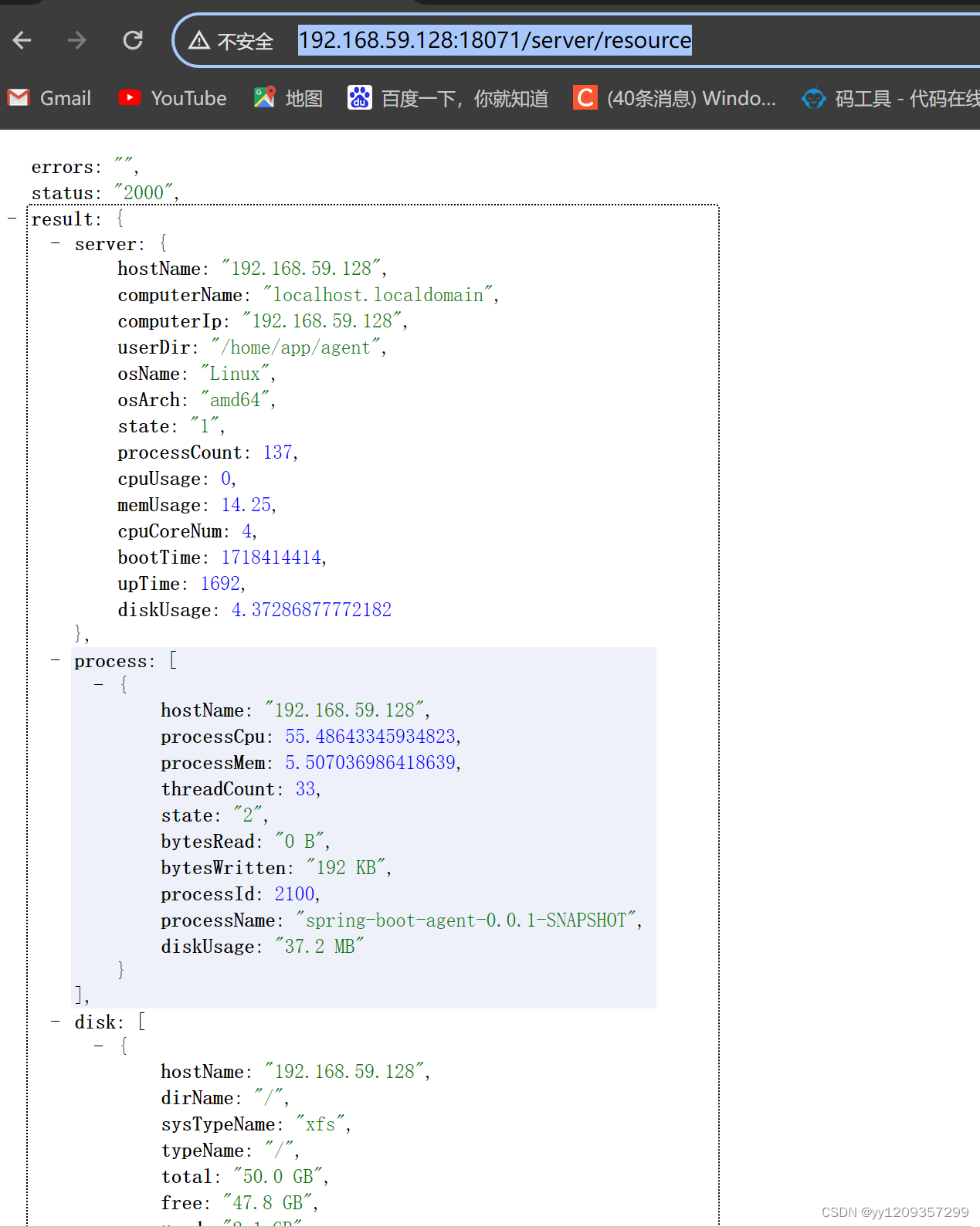Click bytesWritten value "192 KB"
The width and height of the screenshot is (980, 1227).
click(346, 868)
